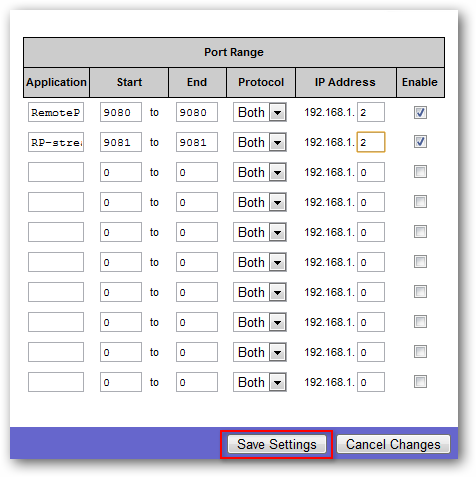
Task: Click the Save Settings button
Action: tap(277, 444)
